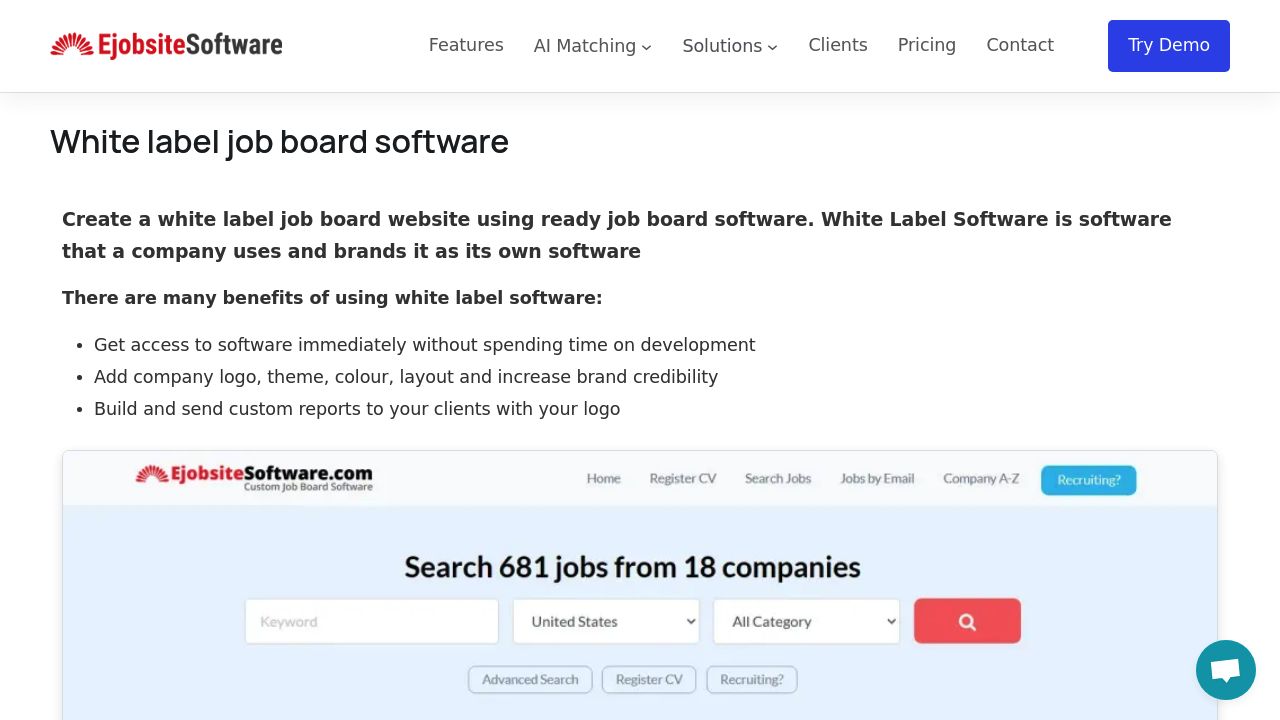Open Jobs by Email link
Screen dimensions: 1280x720
pyautogui.click(x=877, y=478)
